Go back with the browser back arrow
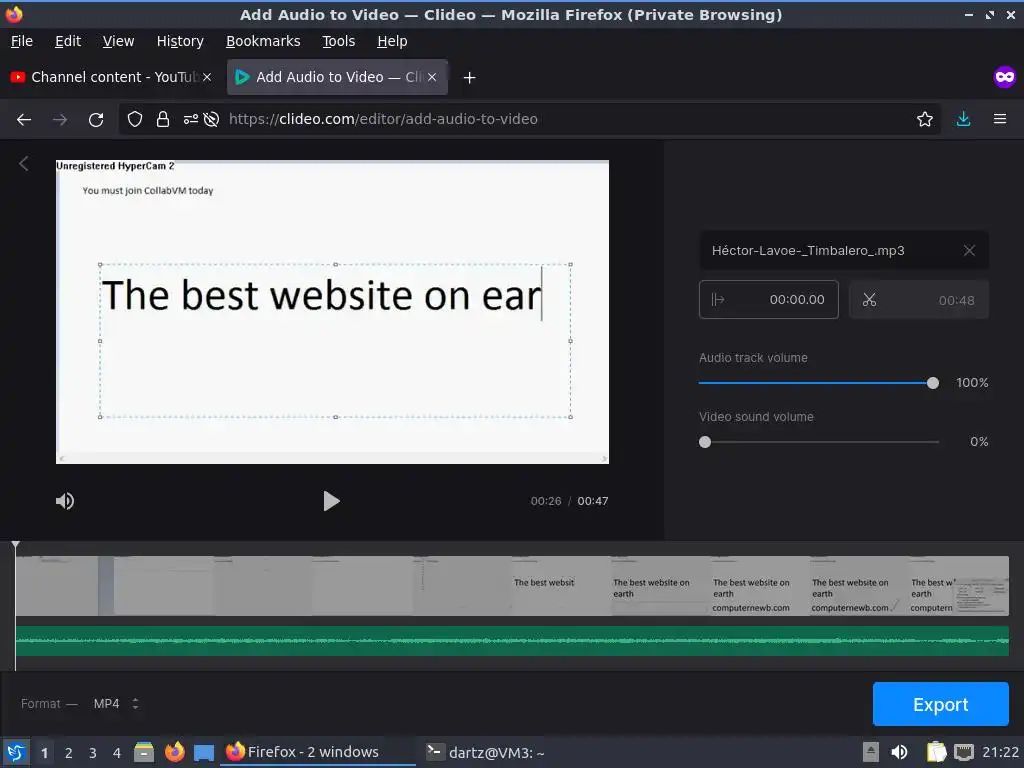1024x768 pixels. point(24,120)
